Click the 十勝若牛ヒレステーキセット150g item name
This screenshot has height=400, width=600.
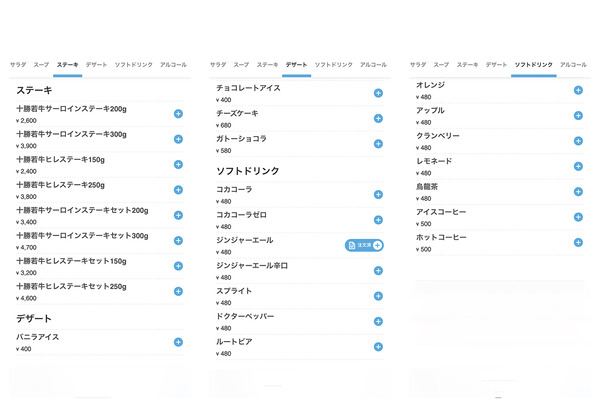pyautogui.click(x=71, y=261)
